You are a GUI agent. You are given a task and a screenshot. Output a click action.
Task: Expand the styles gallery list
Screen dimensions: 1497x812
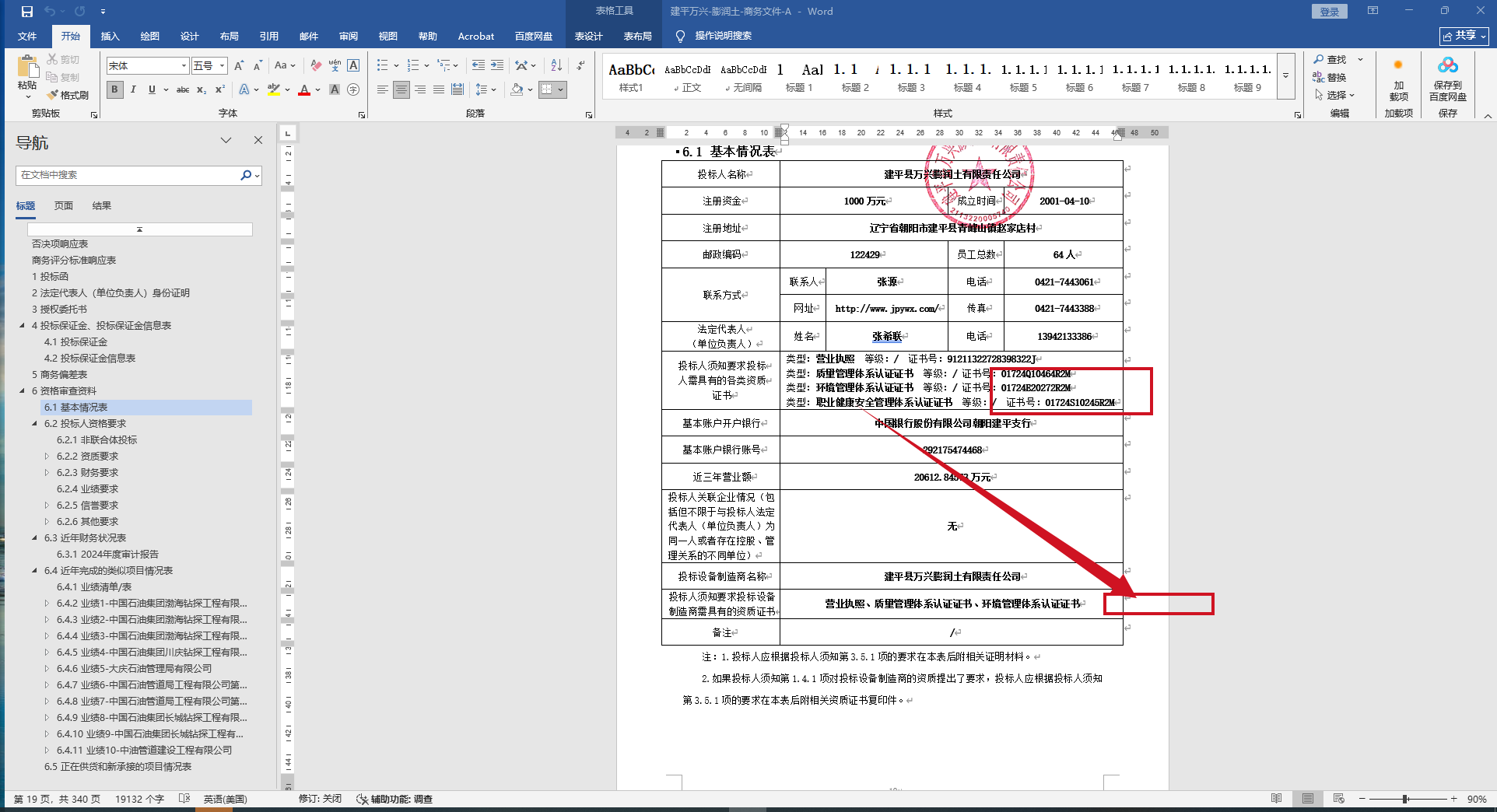1286,76
